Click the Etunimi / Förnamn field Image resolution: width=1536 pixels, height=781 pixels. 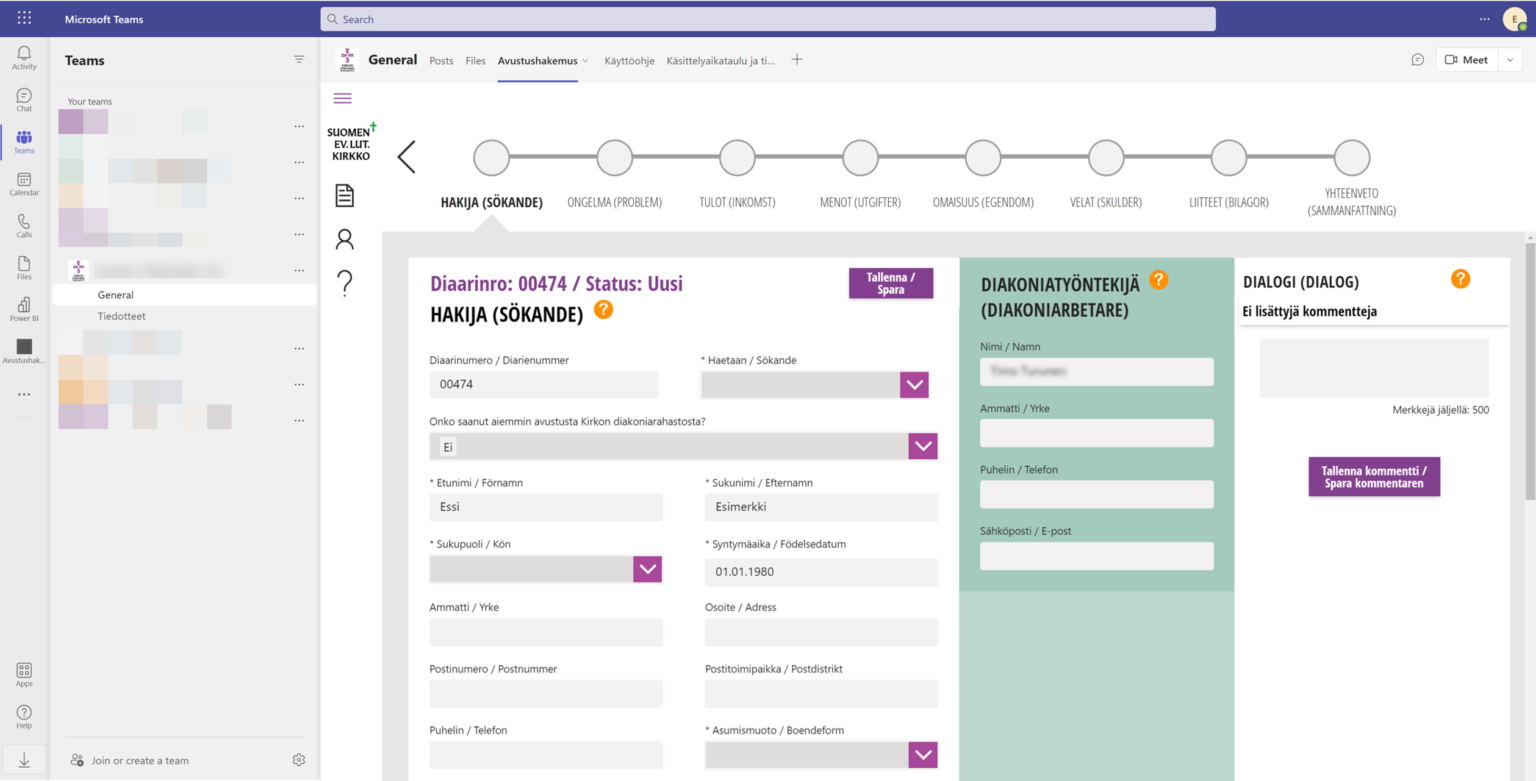546,507
